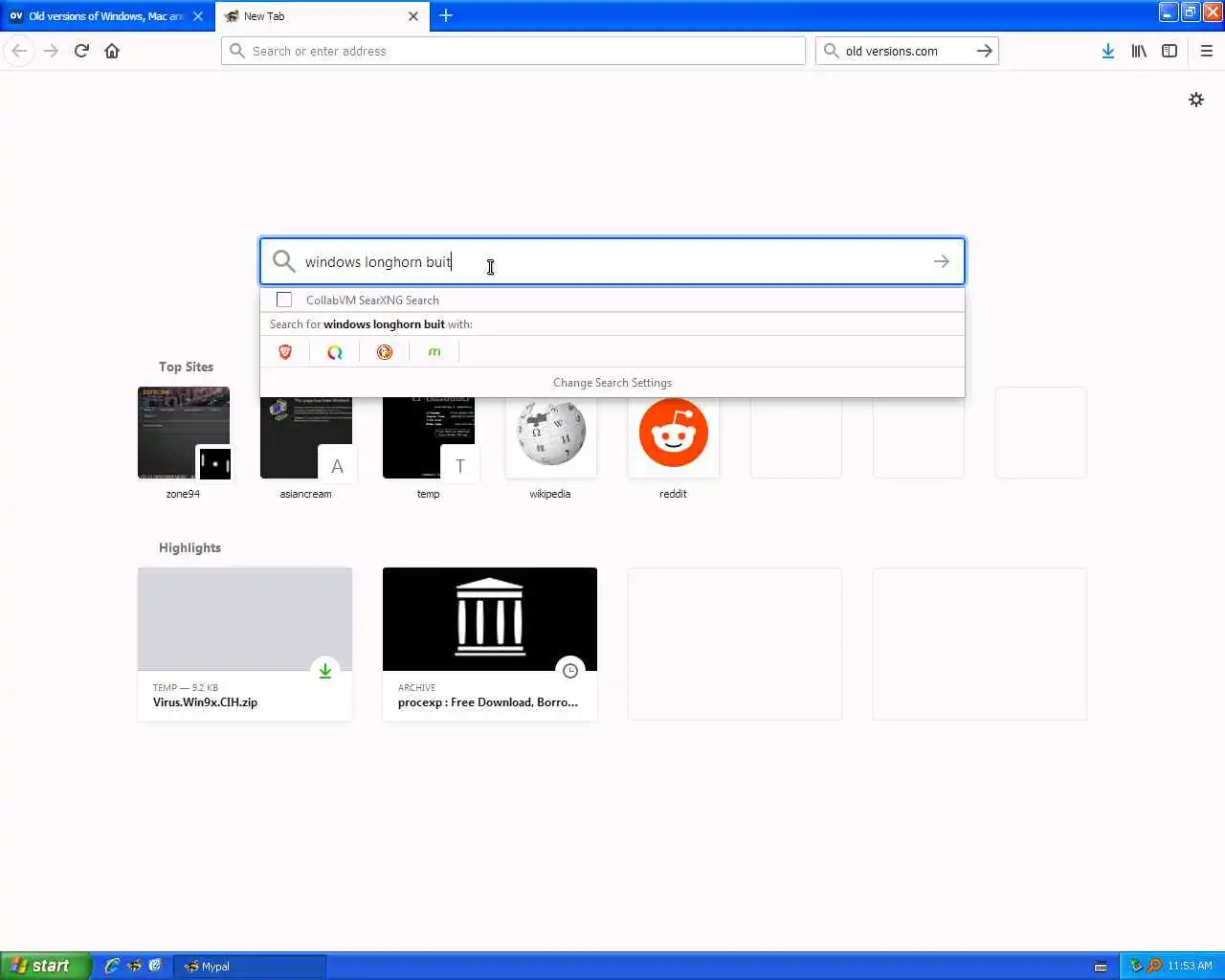Click the back navigation arrow
Viewport: 1225px width, 980px height.
(x=19, y=51)
